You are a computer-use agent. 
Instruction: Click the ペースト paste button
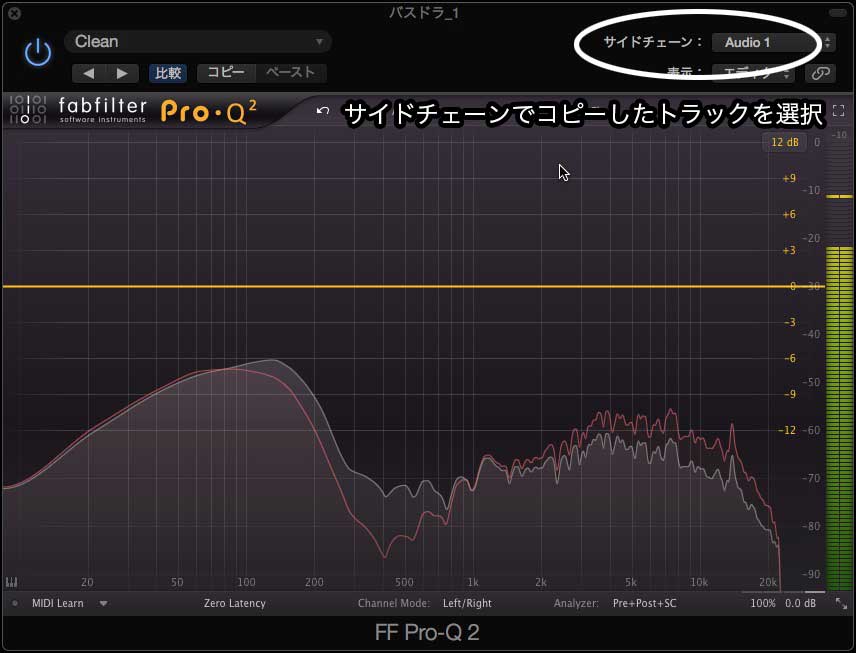[x=290, y=73]
